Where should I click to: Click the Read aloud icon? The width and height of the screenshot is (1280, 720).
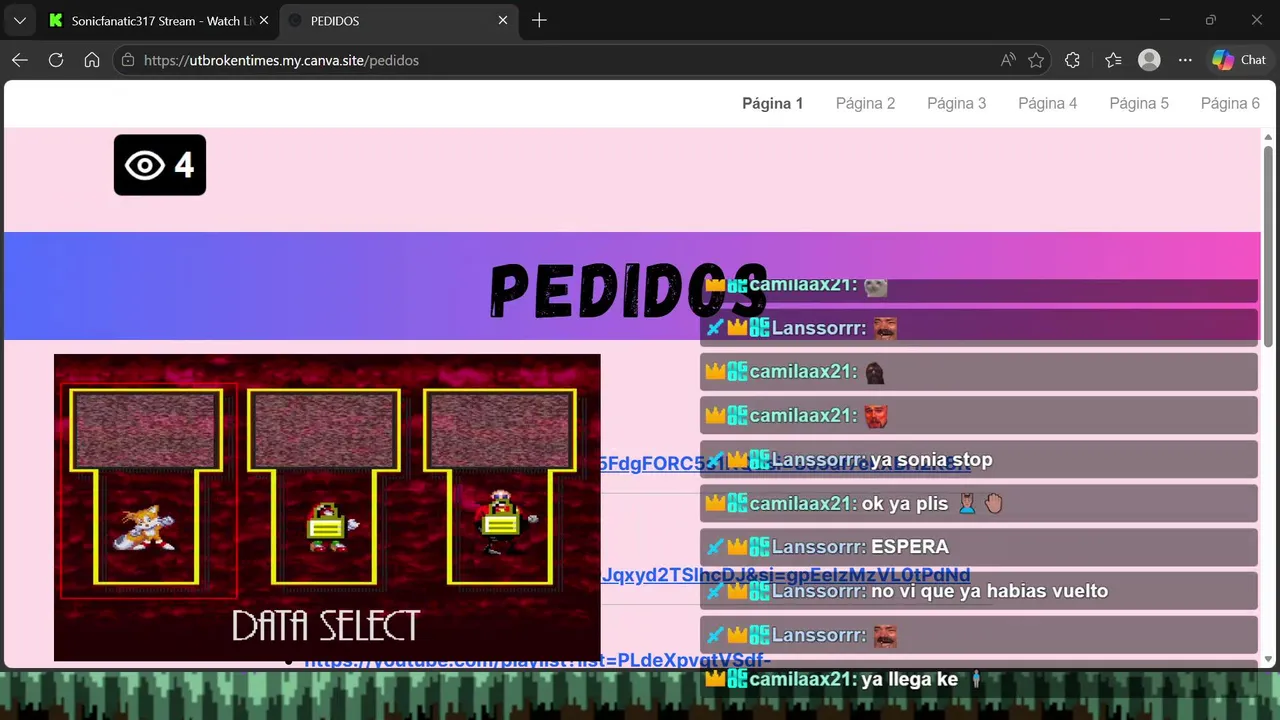(x=1008, y=60)
